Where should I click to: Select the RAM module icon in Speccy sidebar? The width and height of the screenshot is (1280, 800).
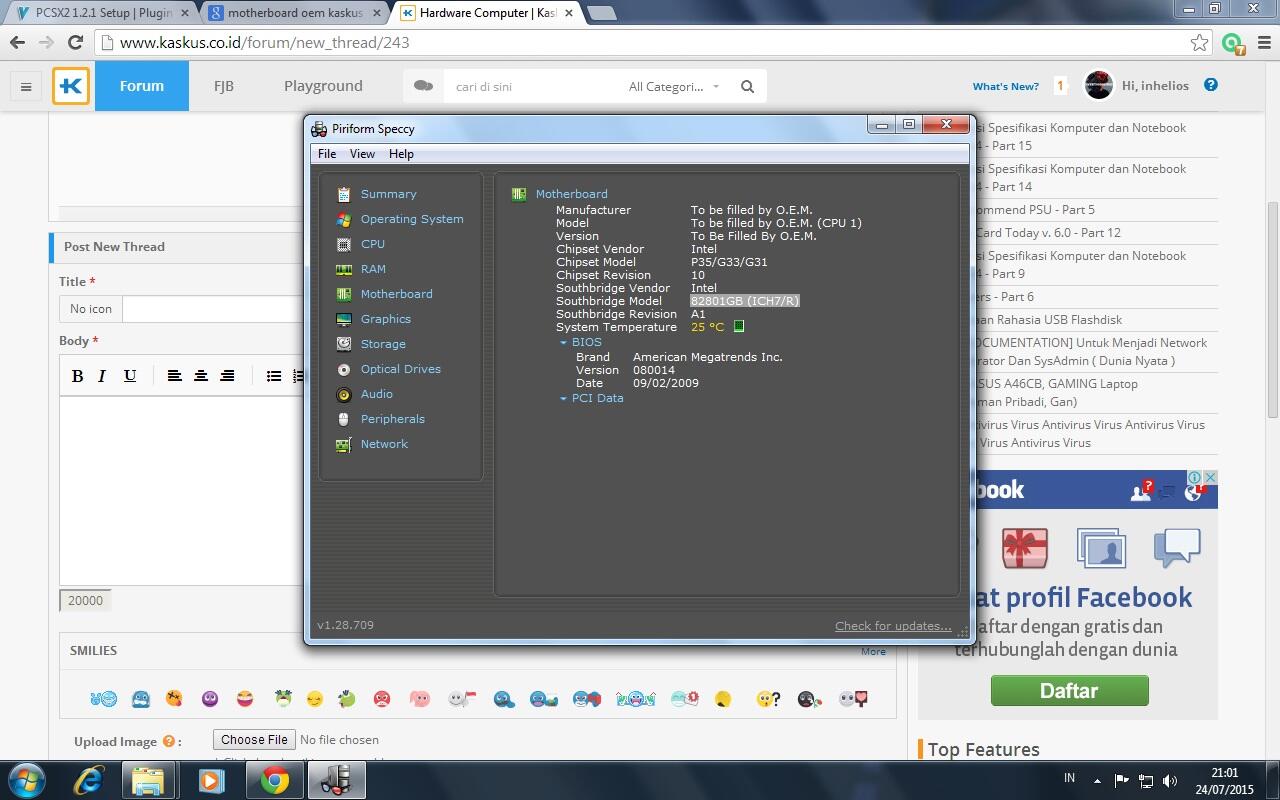[344, 269]
